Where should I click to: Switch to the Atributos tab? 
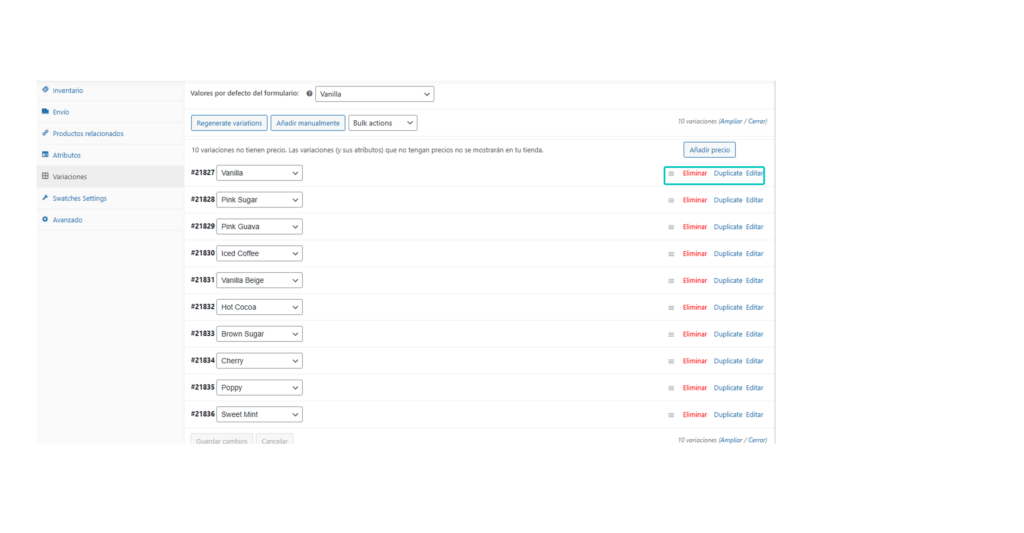pos(67,155)
